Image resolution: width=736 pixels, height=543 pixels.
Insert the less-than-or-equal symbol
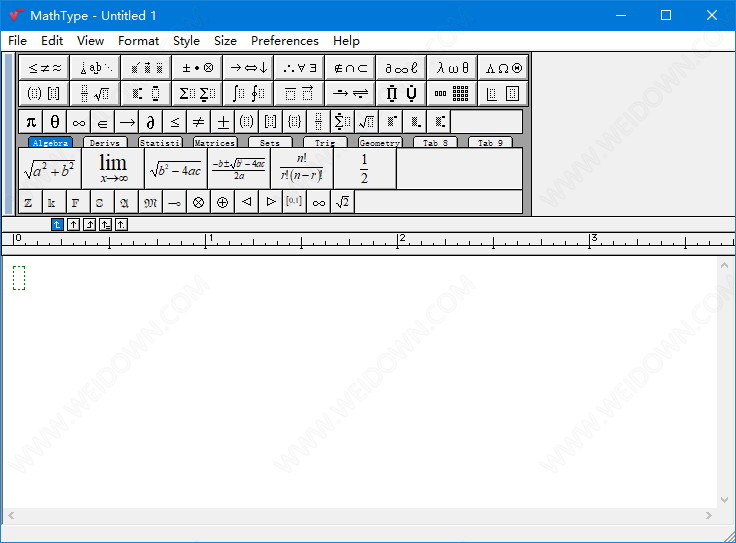point(175,122)
